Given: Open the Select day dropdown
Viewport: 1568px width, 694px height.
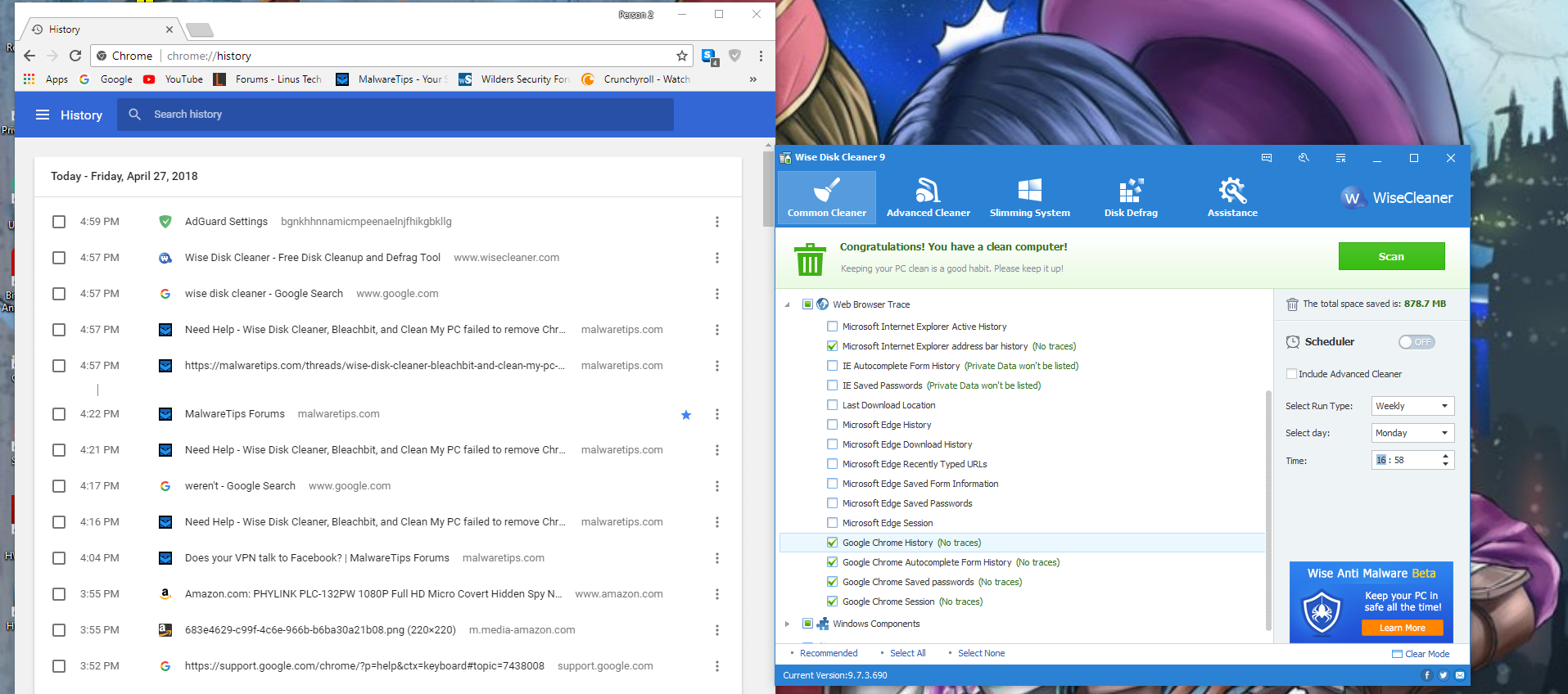Looking at the screenshot, I should tap(1412, 433).
